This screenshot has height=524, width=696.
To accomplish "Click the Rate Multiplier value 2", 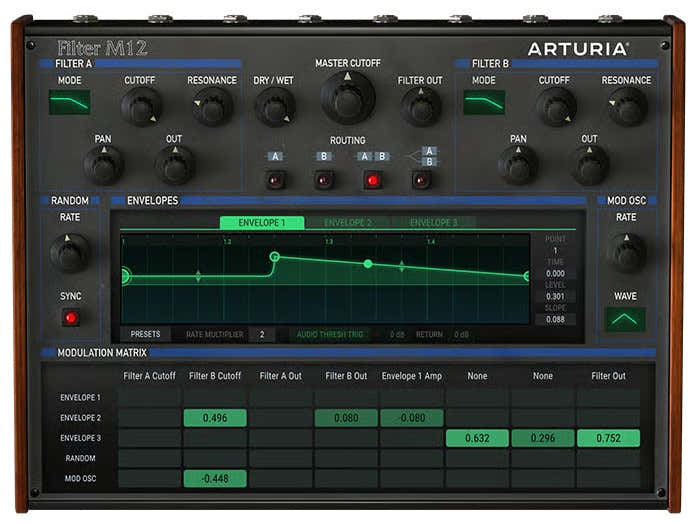I will (x=262, y=335).
